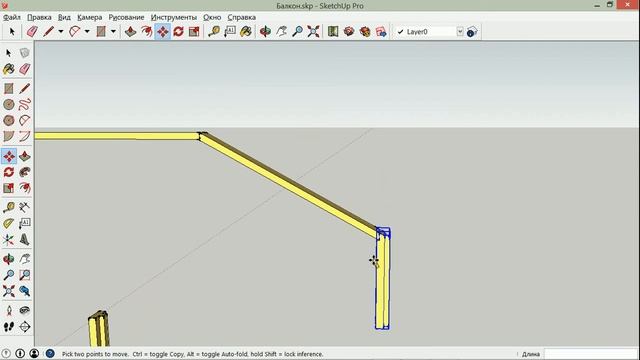Select the Position Camera tool
The height and width of the screenshot is (360, 640).
[x=9, y=311]
